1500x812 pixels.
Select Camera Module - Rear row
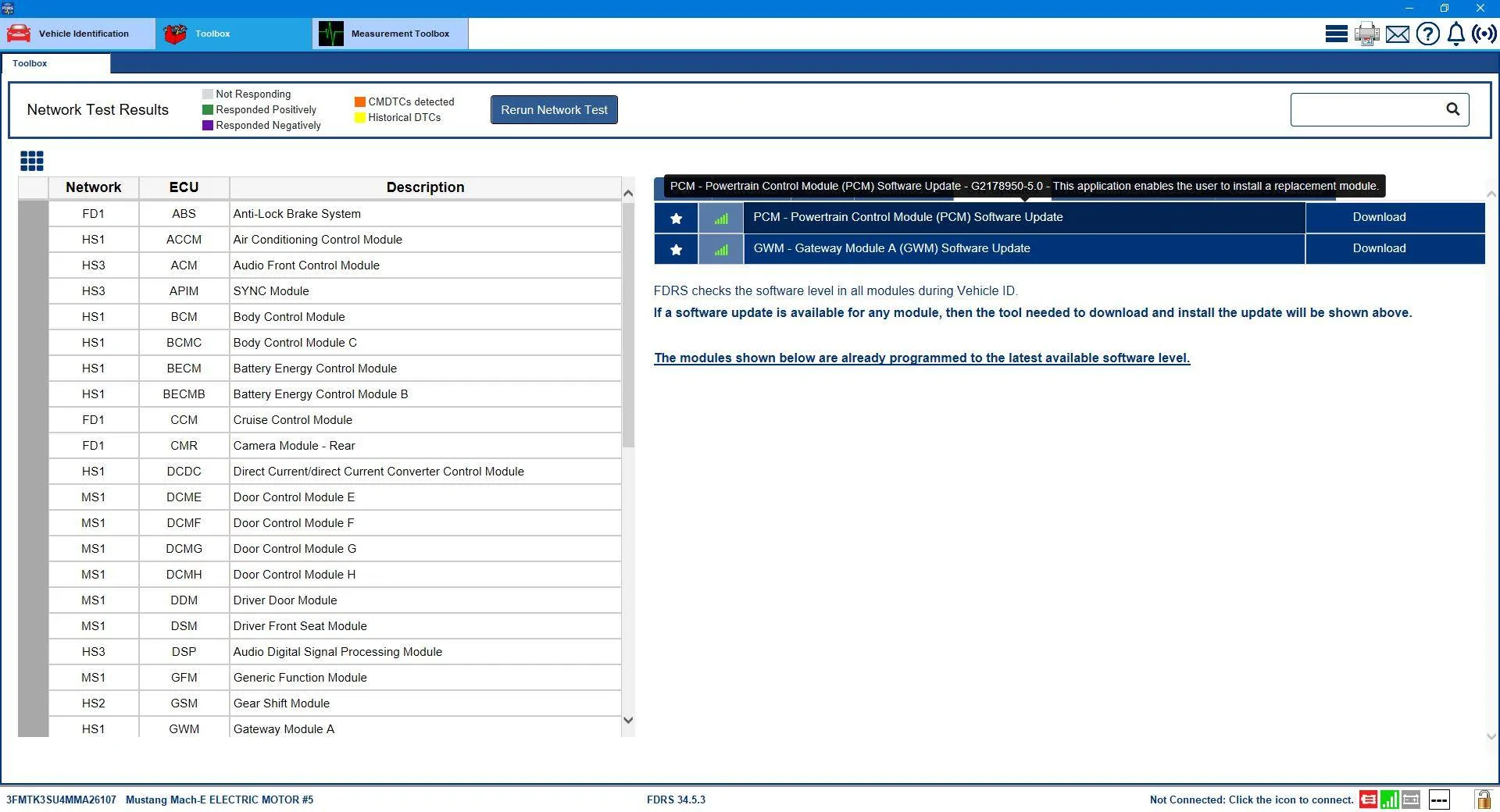click(x=334, y=446)
